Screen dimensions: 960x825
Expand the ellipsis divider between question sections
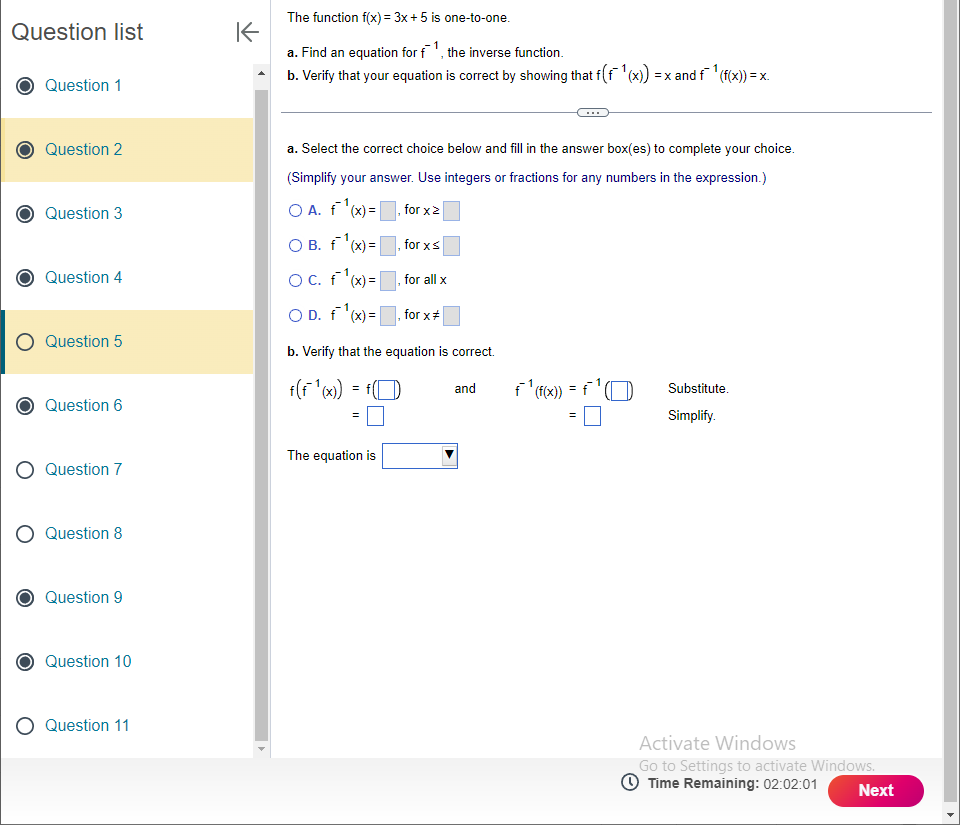(592, 112)
